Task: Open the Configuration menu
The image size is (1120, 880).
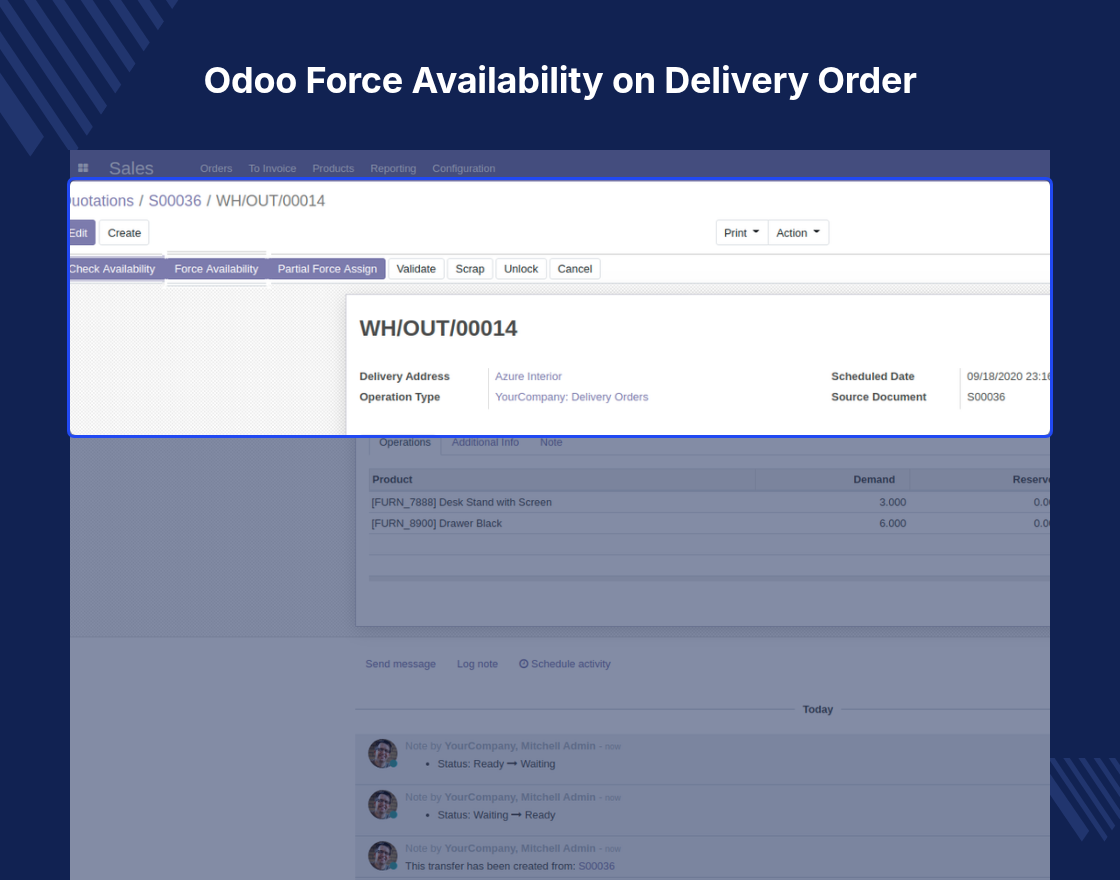Action: [x=464, y=169]
